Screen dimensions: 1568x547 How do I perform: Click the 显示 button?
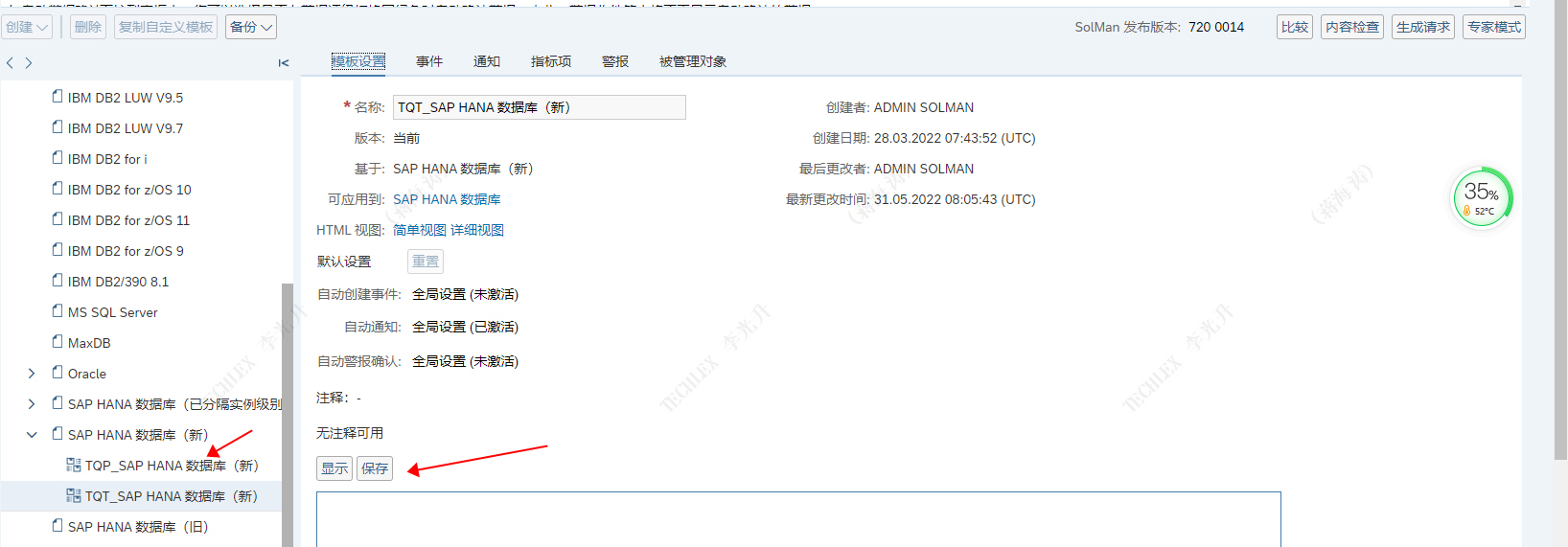(334, 468)
